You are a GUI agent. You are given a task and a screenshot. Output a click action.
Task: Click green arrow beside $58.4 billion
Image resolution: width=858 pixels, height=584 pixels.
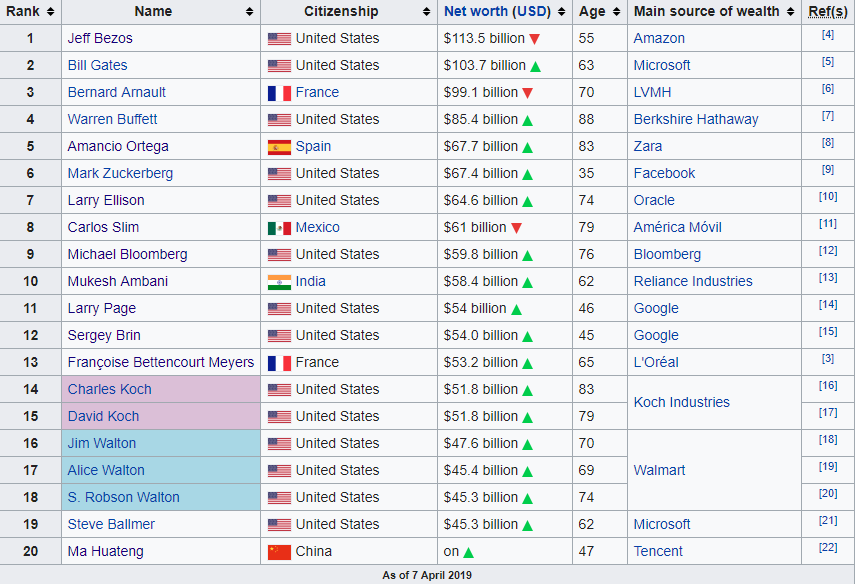pos(527,282)
